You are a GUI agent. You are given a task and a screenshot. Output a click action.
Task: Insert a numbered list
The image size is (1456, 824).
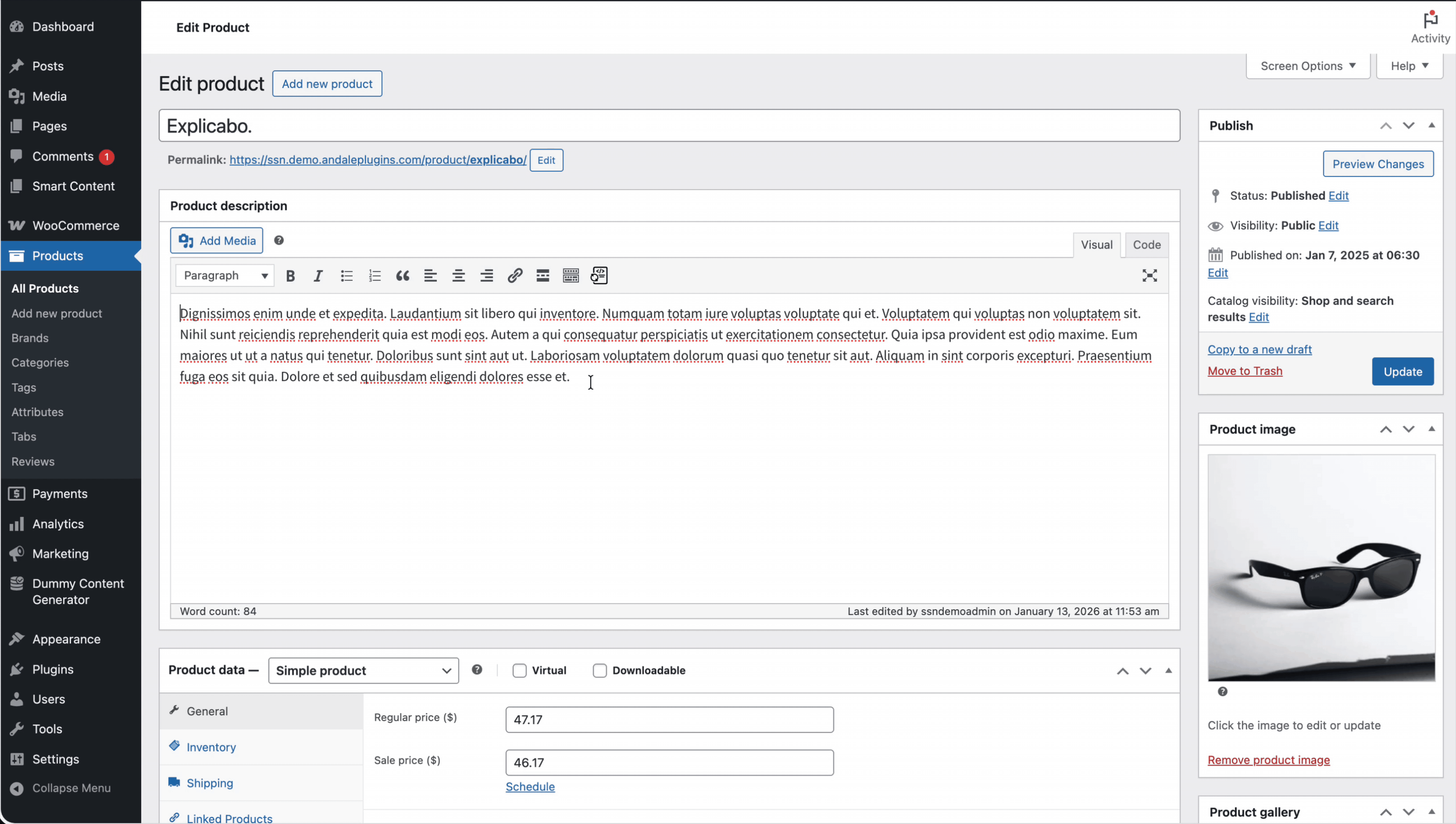[374, 276]
